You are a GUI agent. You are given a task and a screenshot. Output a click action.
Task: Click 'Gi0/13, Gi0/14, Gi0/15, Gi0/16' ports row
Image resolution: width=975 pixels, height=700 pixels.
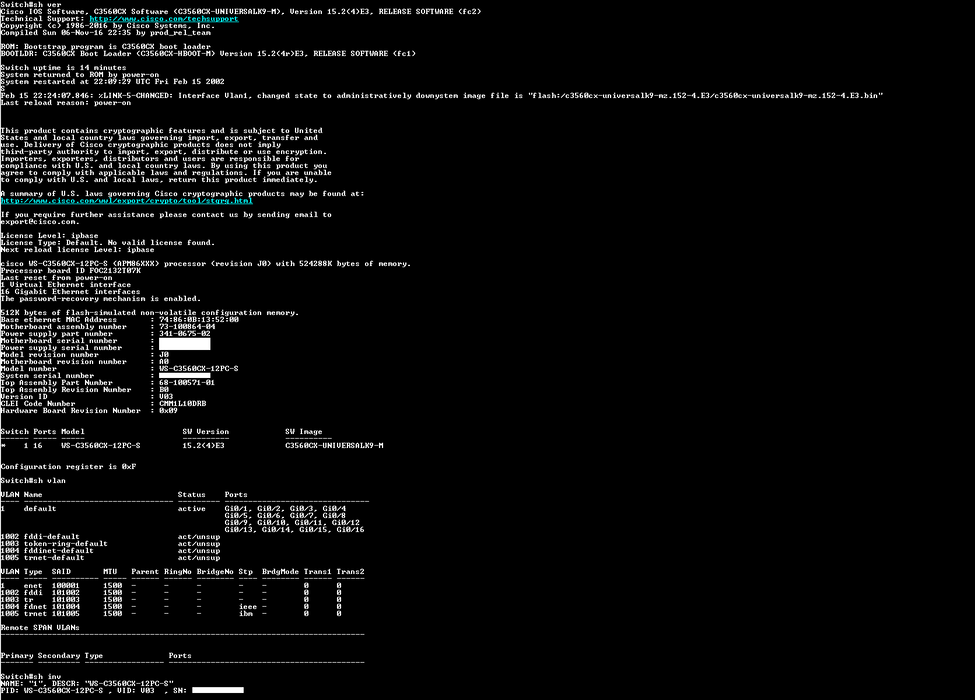coord(295,530)
